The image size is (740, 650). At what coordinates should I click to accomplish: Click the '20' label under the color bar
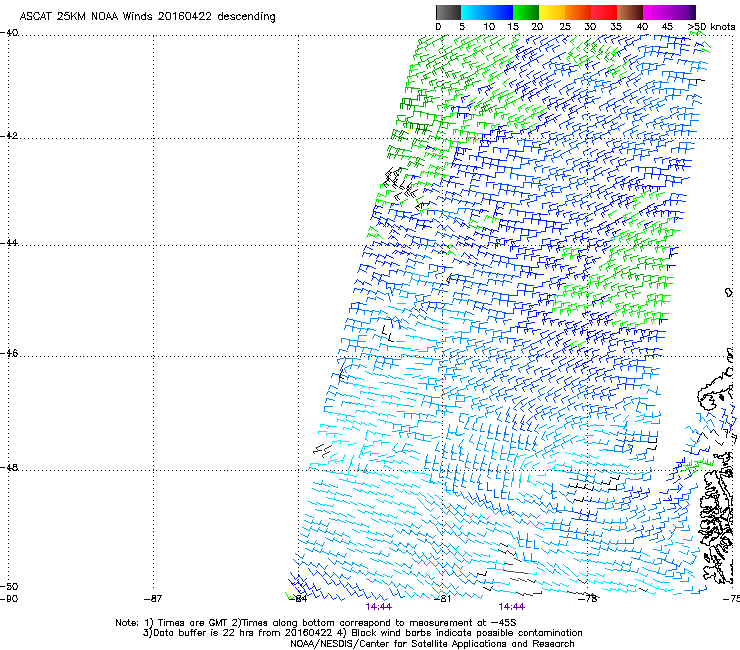click(538, 27)
